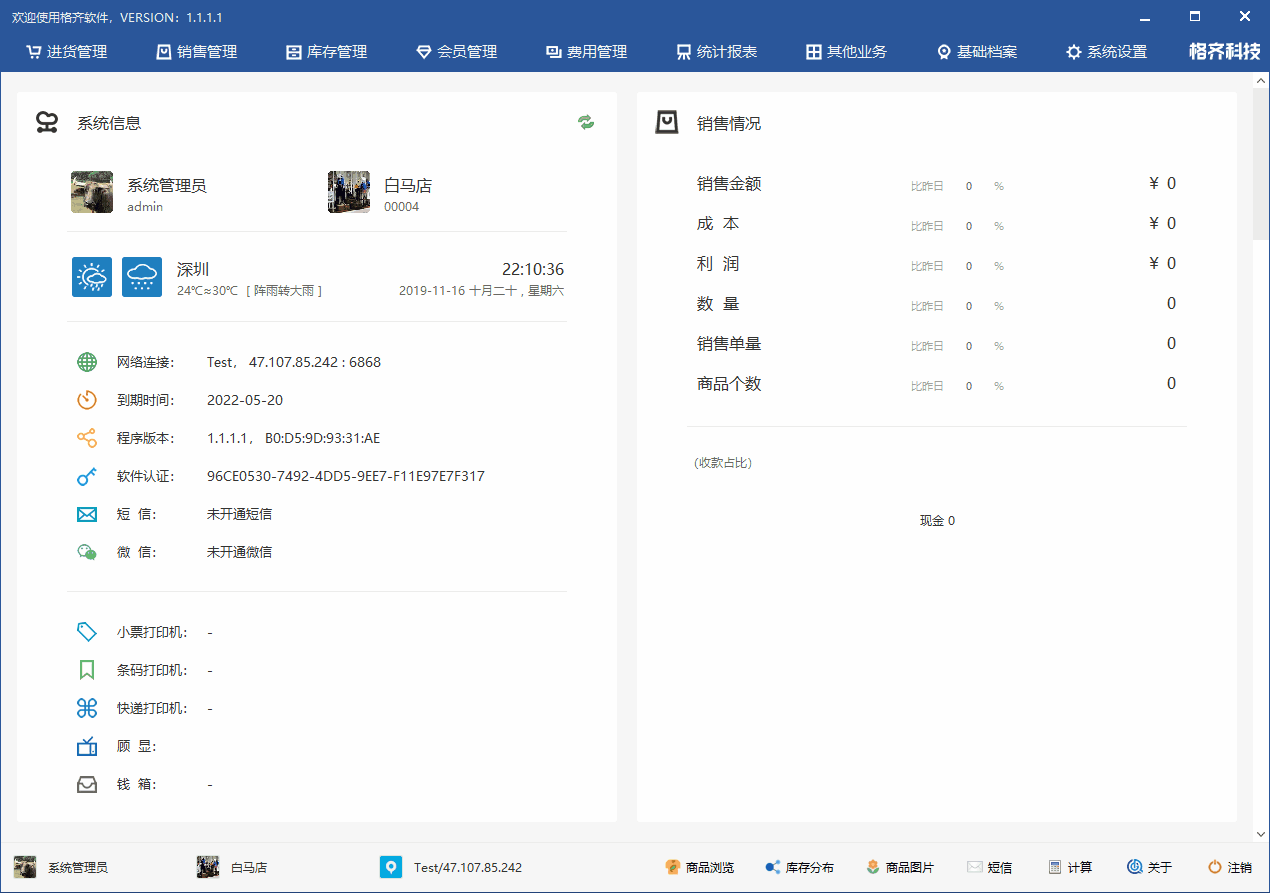This screenshot has width=1270, height=893.
Task: Open 系统设置 in the top menu
Action: [x=1106, y=52]
